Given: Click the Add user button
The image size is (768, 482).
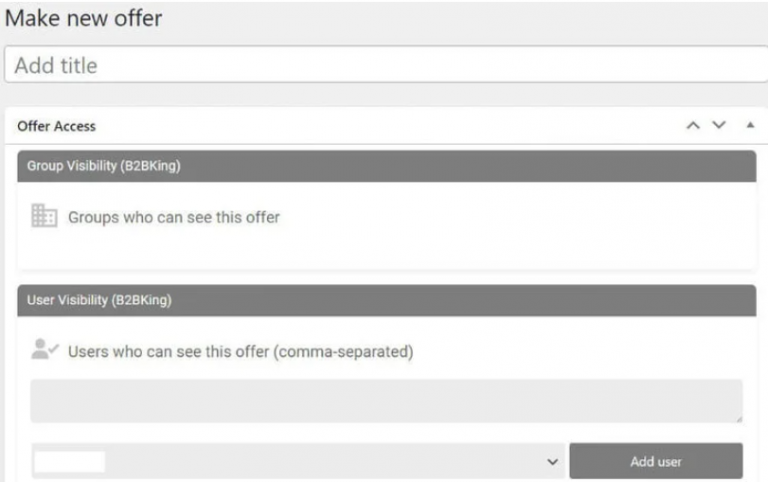Looking at the screenshot, I should click(656, 461).
